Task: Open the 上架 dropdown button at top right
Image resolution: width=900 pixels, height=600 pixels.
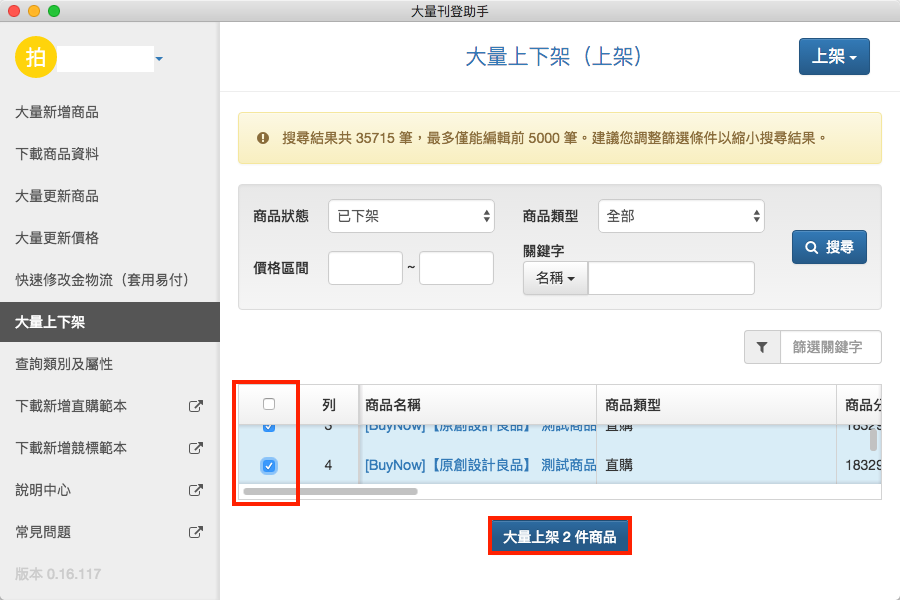Action: [x=834, y=57]
